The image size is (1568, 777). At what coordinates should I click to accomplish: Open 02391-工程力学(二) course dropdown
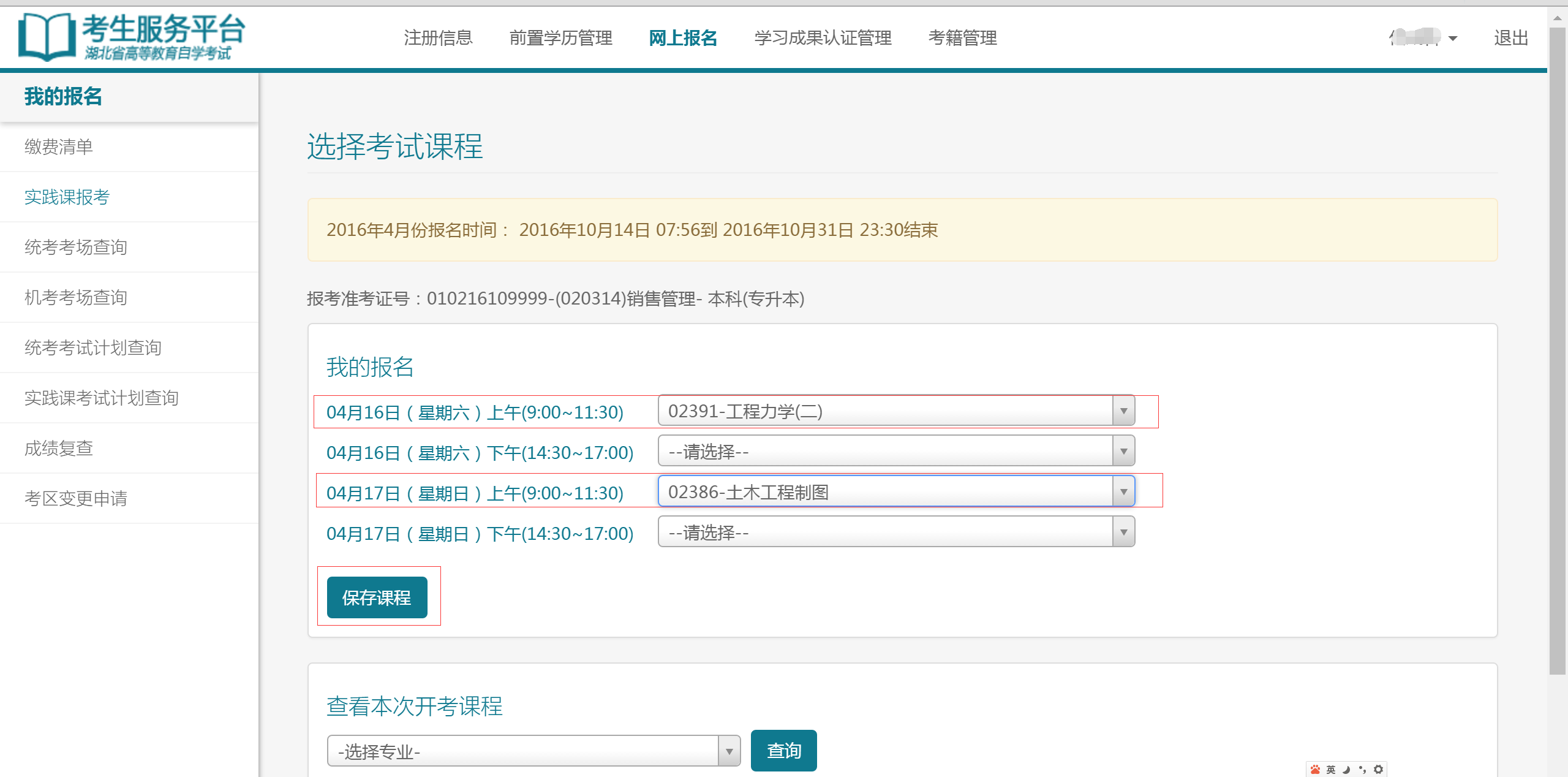895,411
